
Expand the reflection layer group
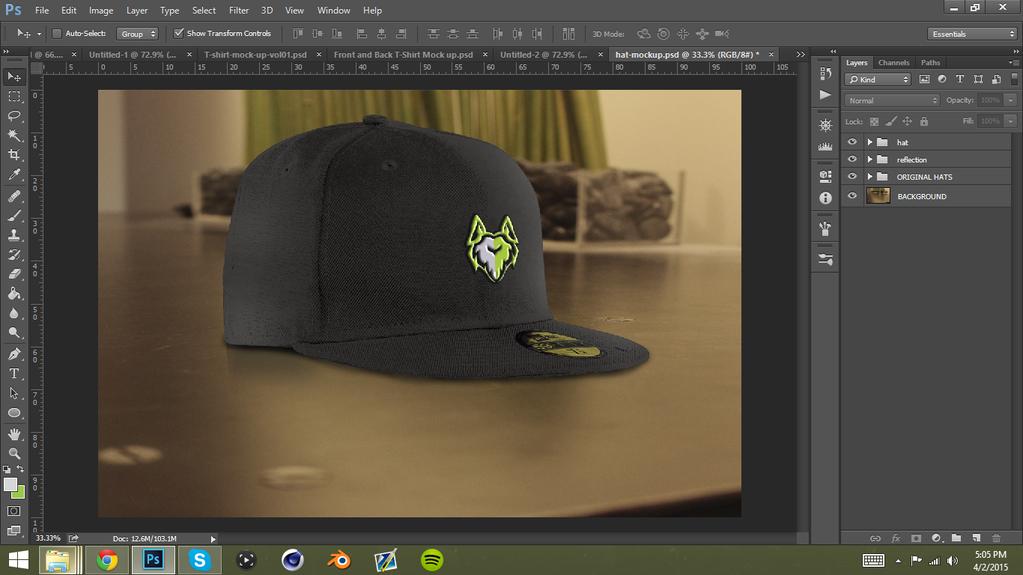[x=870, y=159]
